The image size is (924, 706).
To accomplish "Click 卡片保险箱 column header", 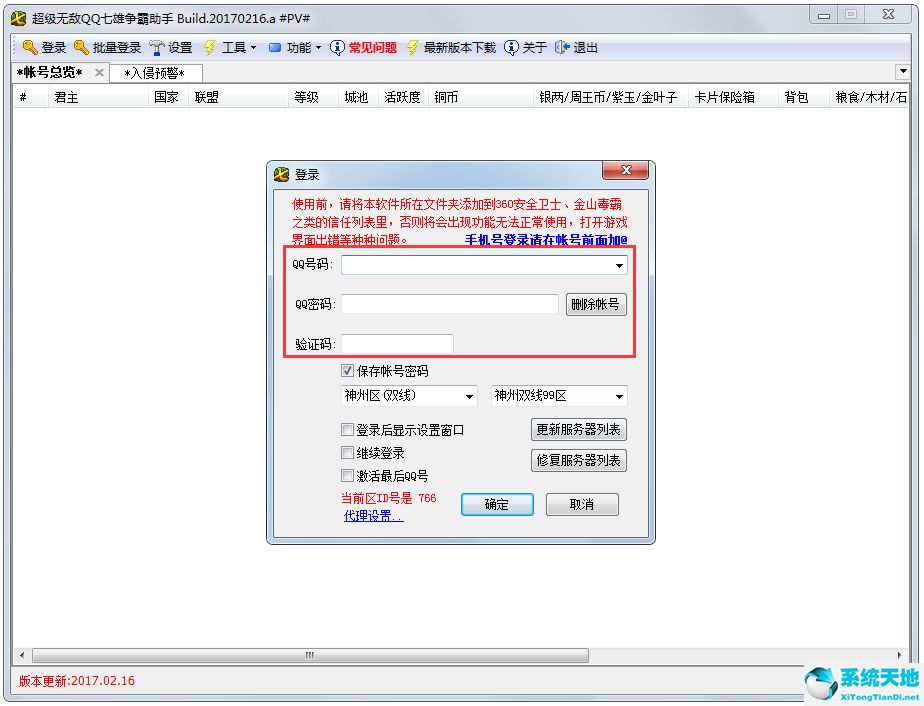I will click(733, 97).
